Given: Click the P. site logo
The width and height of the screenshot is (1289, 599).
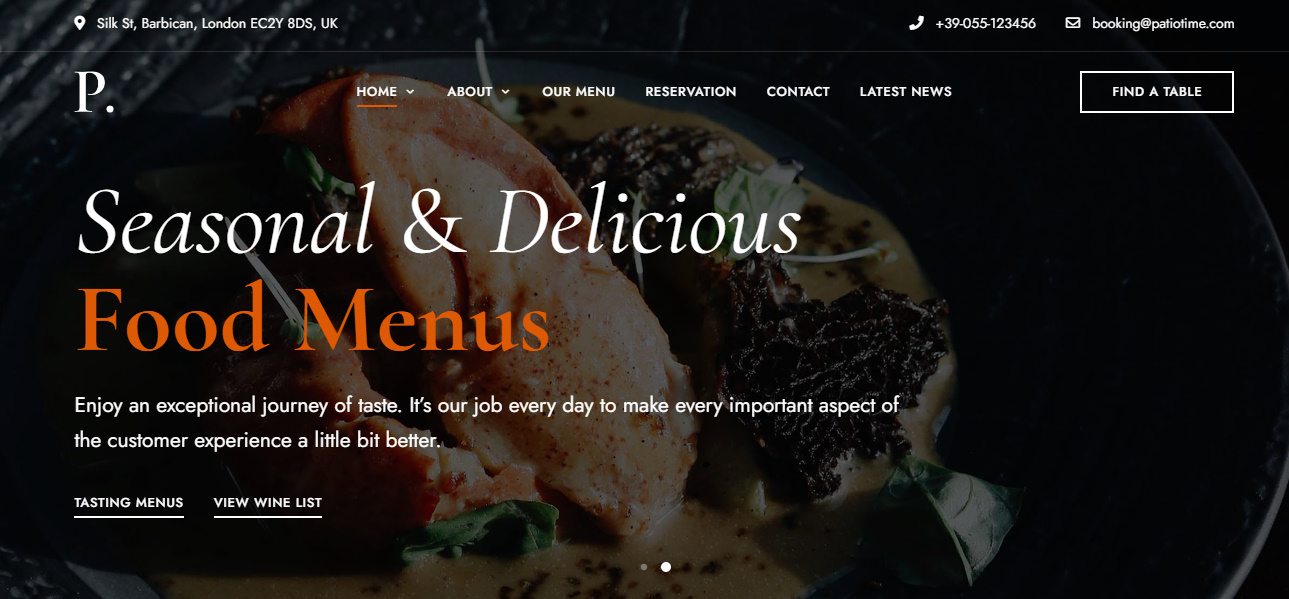Looking at the screenshot, I should [x=95, y=92].
